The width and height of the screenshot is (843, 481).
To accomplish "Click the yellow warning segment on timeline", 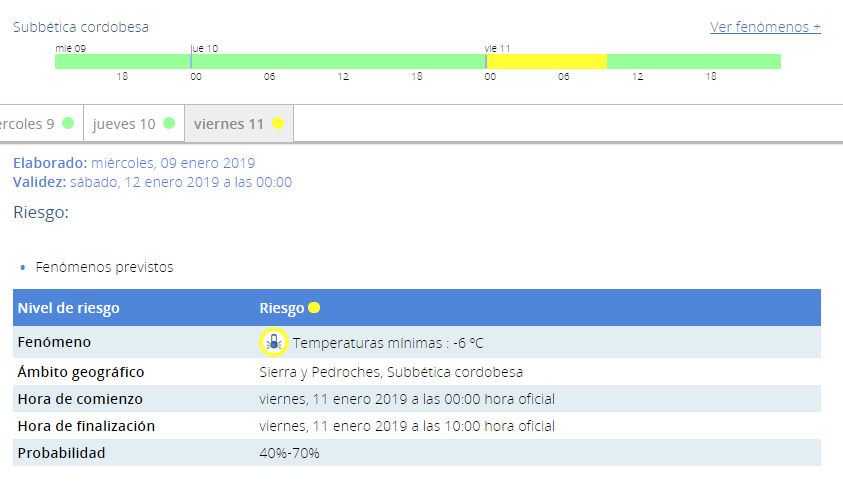I will pyautogui.click(x=547, y=61).
